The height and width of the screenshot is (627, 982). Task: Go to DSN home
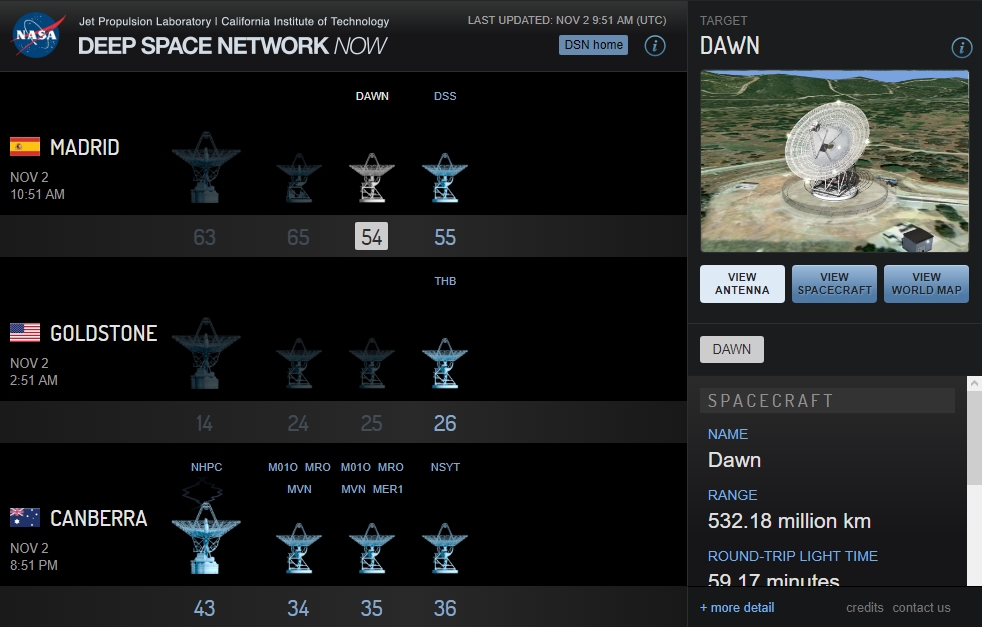593,45
